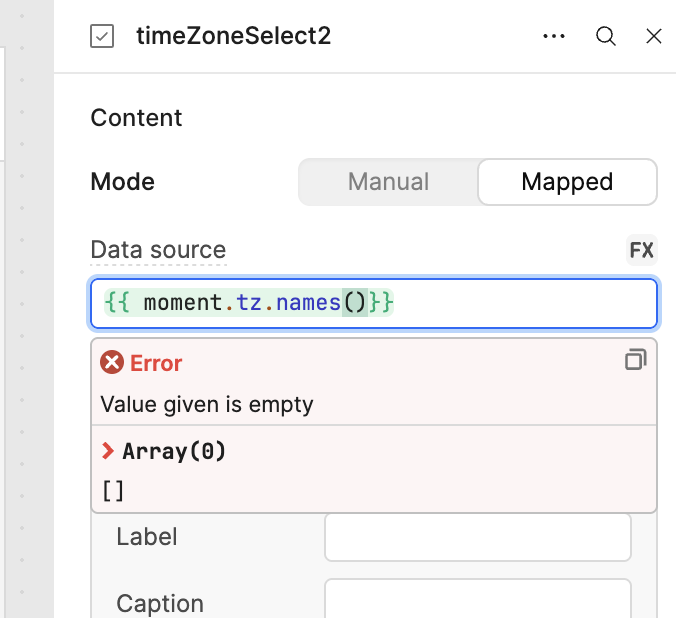The width and height of the screenshot is (676, 618).
Task: Click the empty brackets result line
Action: [x=113, y=491]
